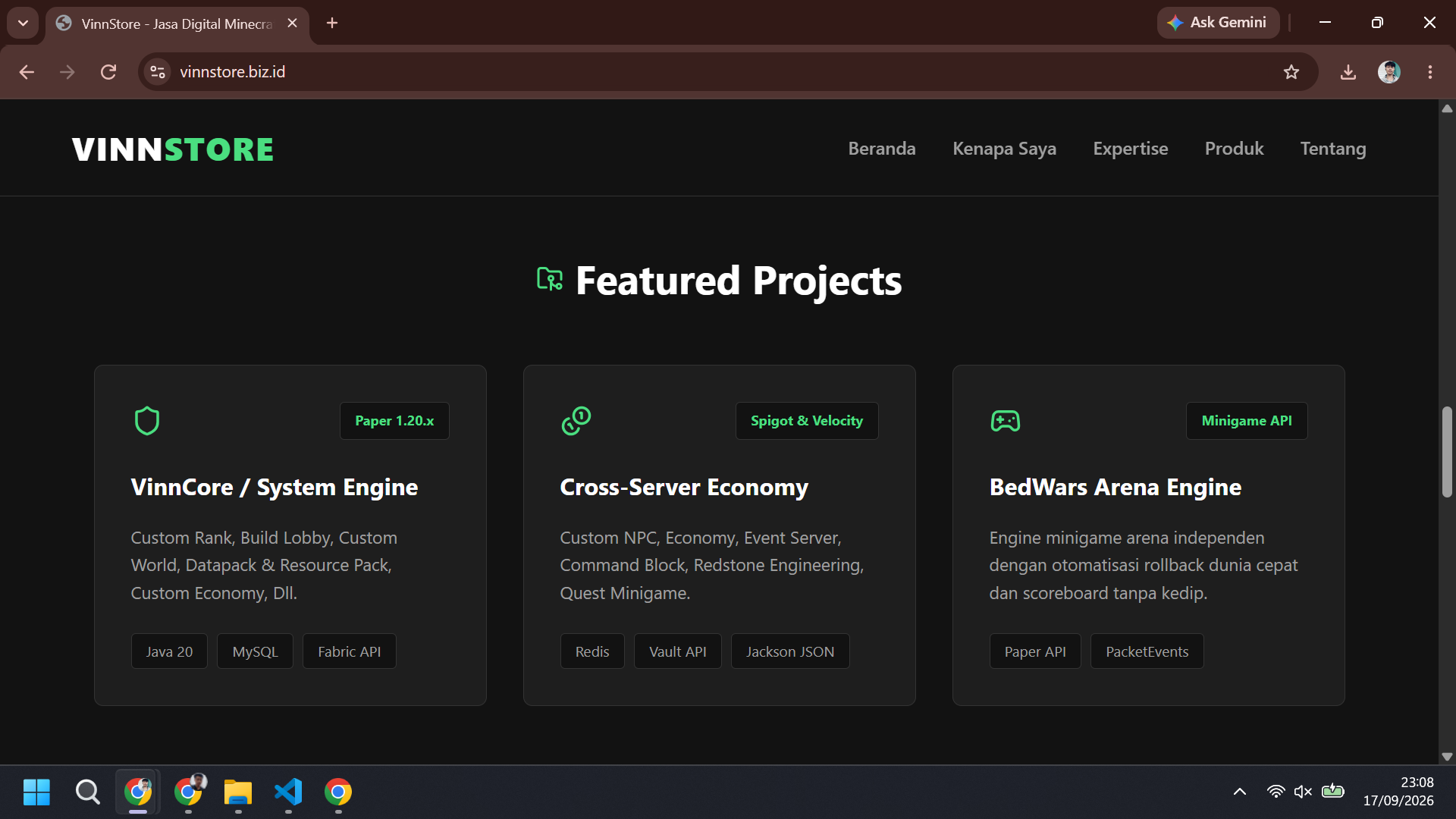Click the Spigot & Velocity badge
Viewport: 1456px width, 819px height.
coord(807,421)
